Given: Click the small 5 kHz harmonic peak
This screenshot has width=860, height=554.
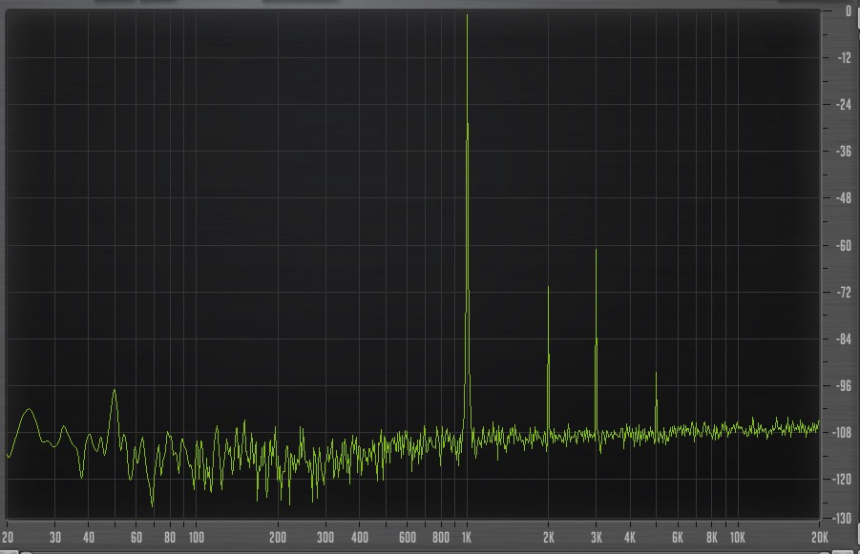Looking at the screenshot, I should pyautogui.click(x=656, y=374).
